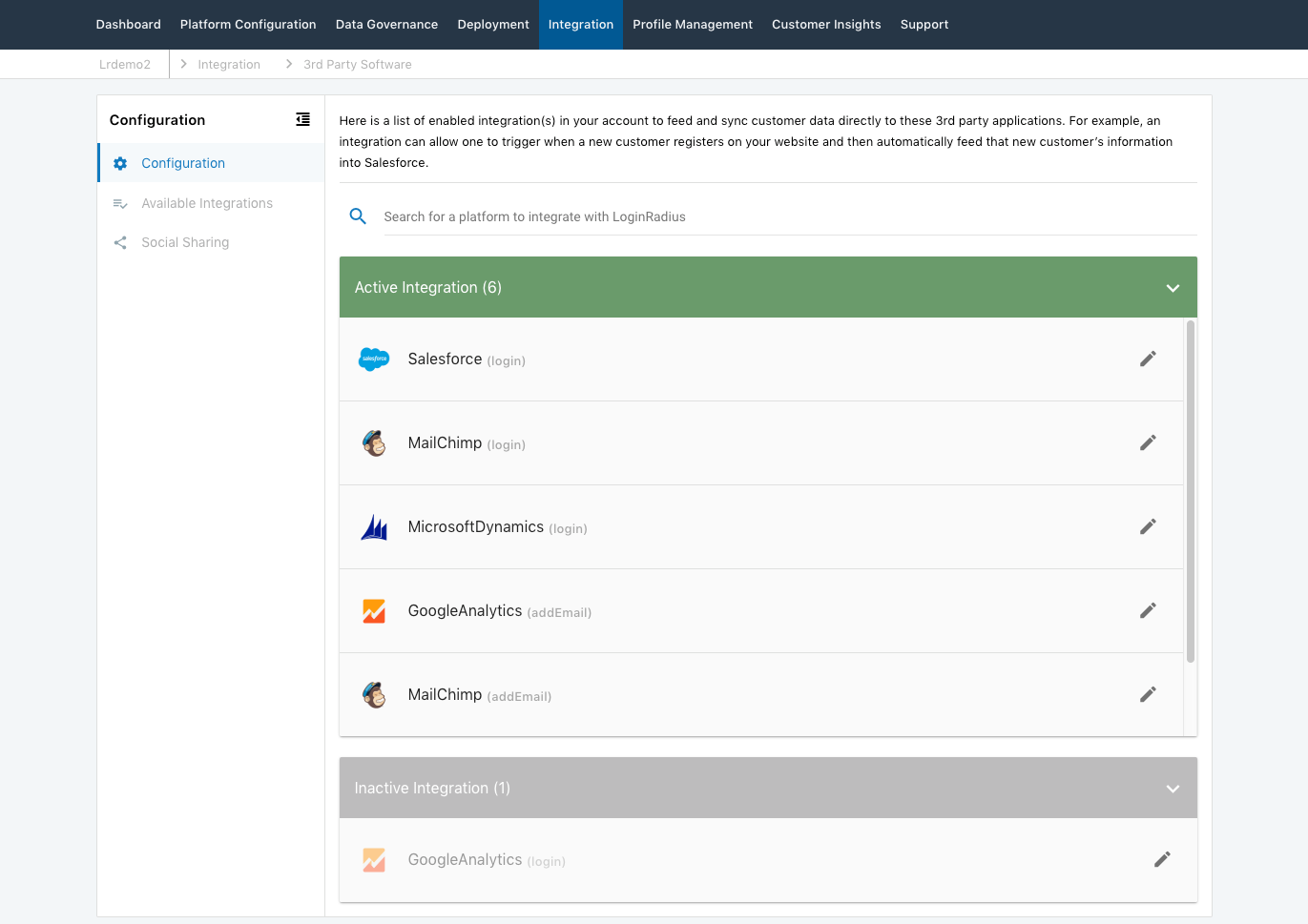This screenshot has height=924, width=1308.
Task: Select the MicrosoftDynamics (login) row text
Action: [497, 527]
